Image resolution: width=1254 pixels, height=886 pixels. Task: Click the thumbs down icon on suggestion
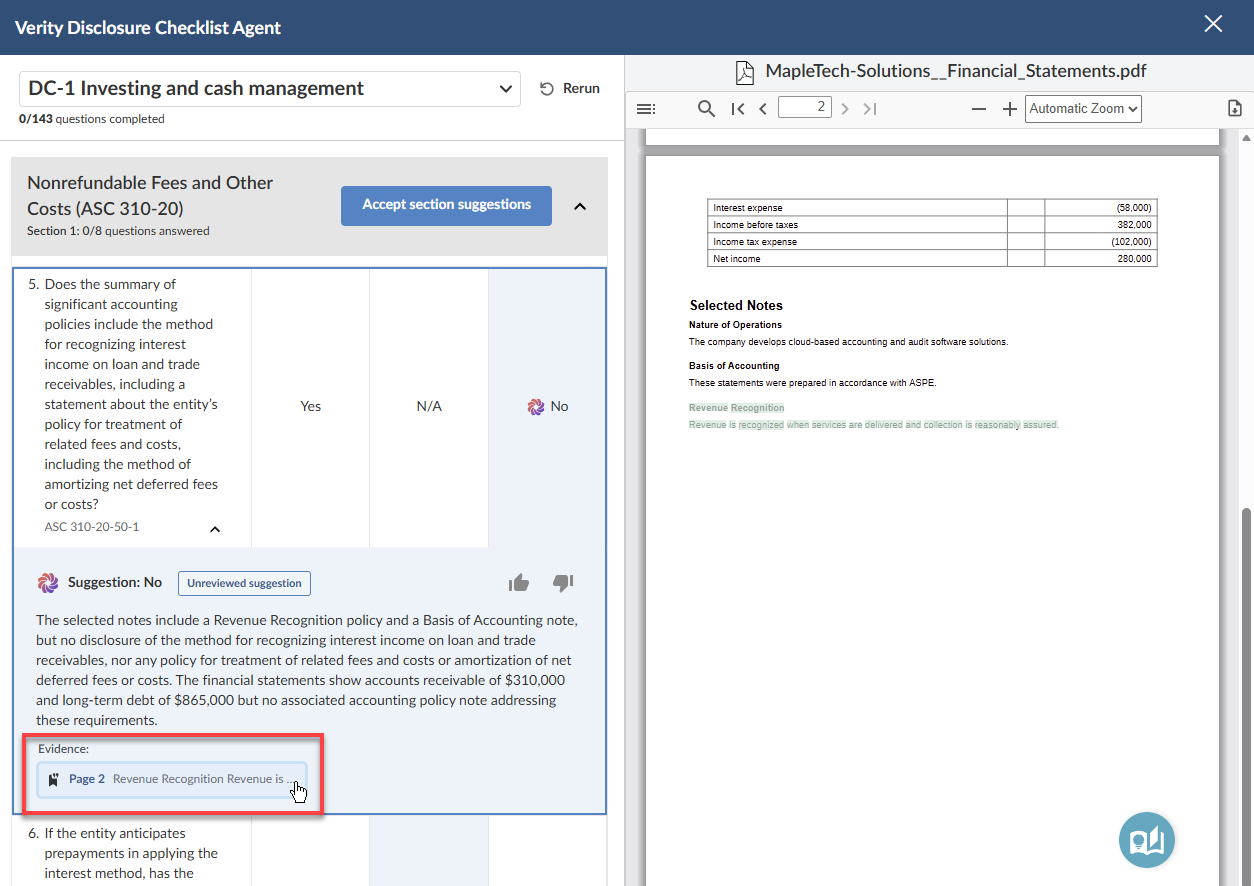pos(563,583)
